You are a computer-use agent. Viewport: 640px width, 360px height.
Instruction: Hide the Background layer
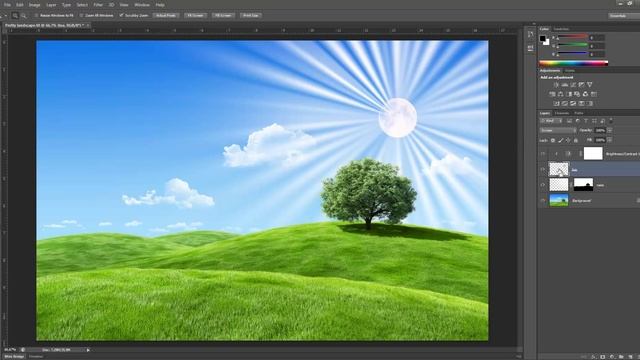click(x=543, y=200)
